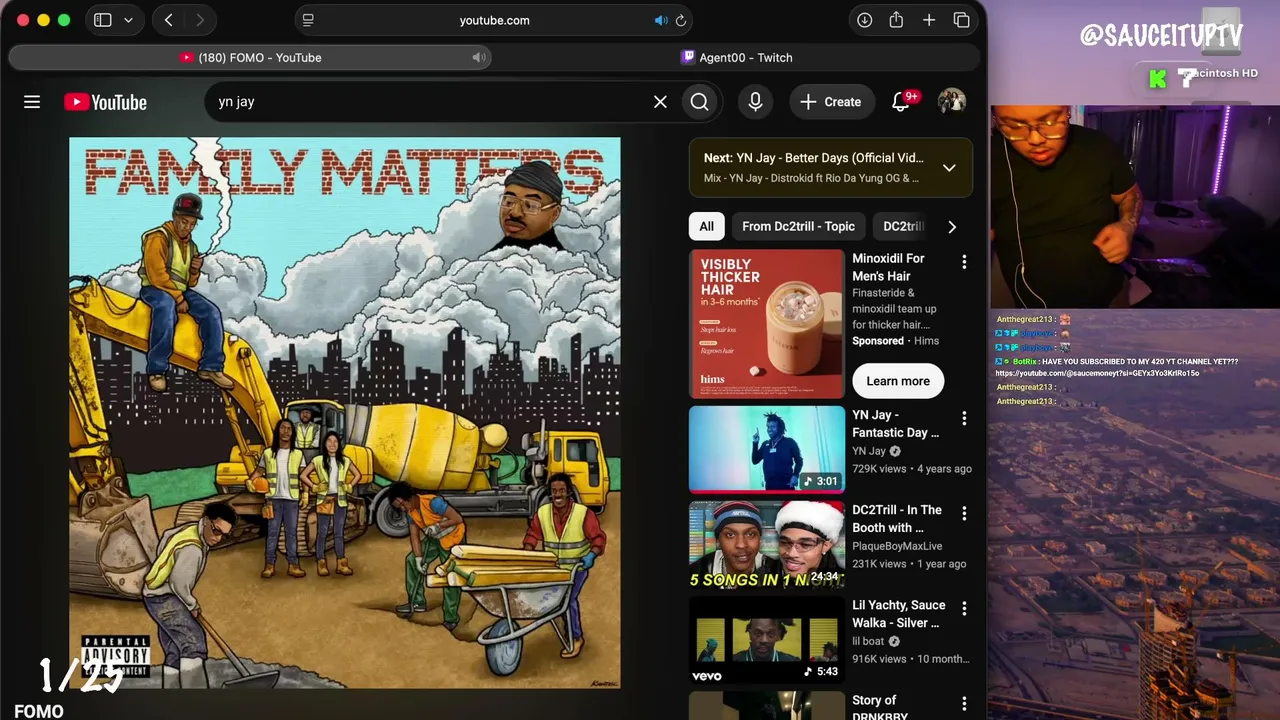Play the Lil Yachty Silver video thumbnail
Image resolution: width=1280 pixels, height=720 pixels.
click(767, 640)
